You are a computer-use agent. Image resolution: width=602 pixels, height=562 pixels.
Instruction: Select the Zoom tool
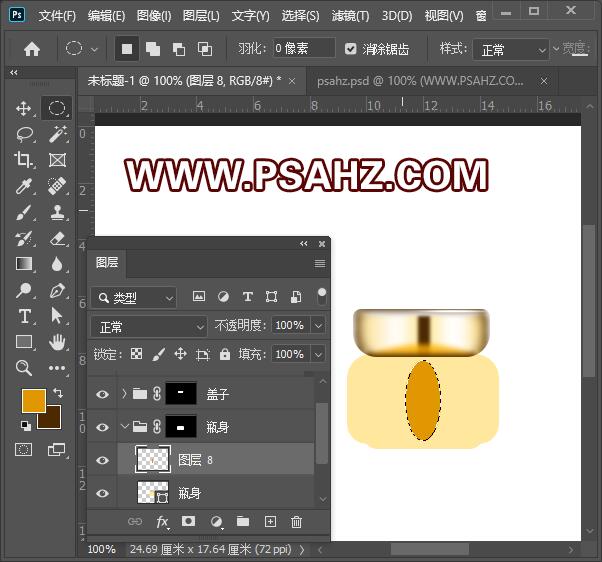coord(24,368)
